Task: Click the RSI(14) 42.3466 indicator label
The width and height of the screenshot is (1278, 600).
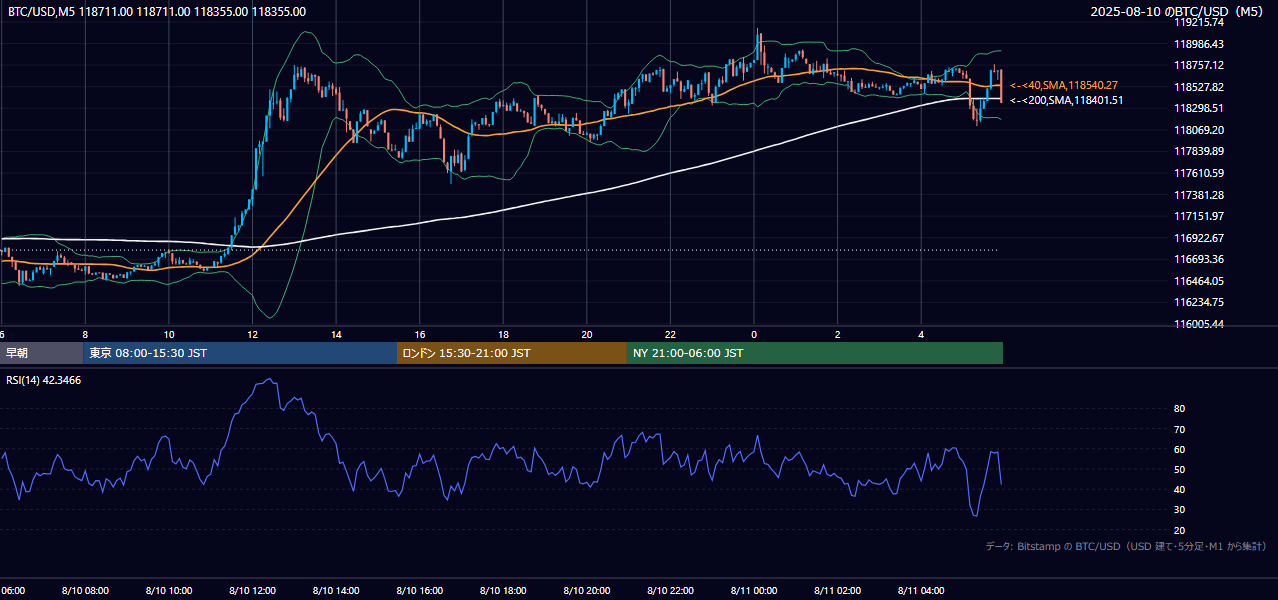Action: 44,380
